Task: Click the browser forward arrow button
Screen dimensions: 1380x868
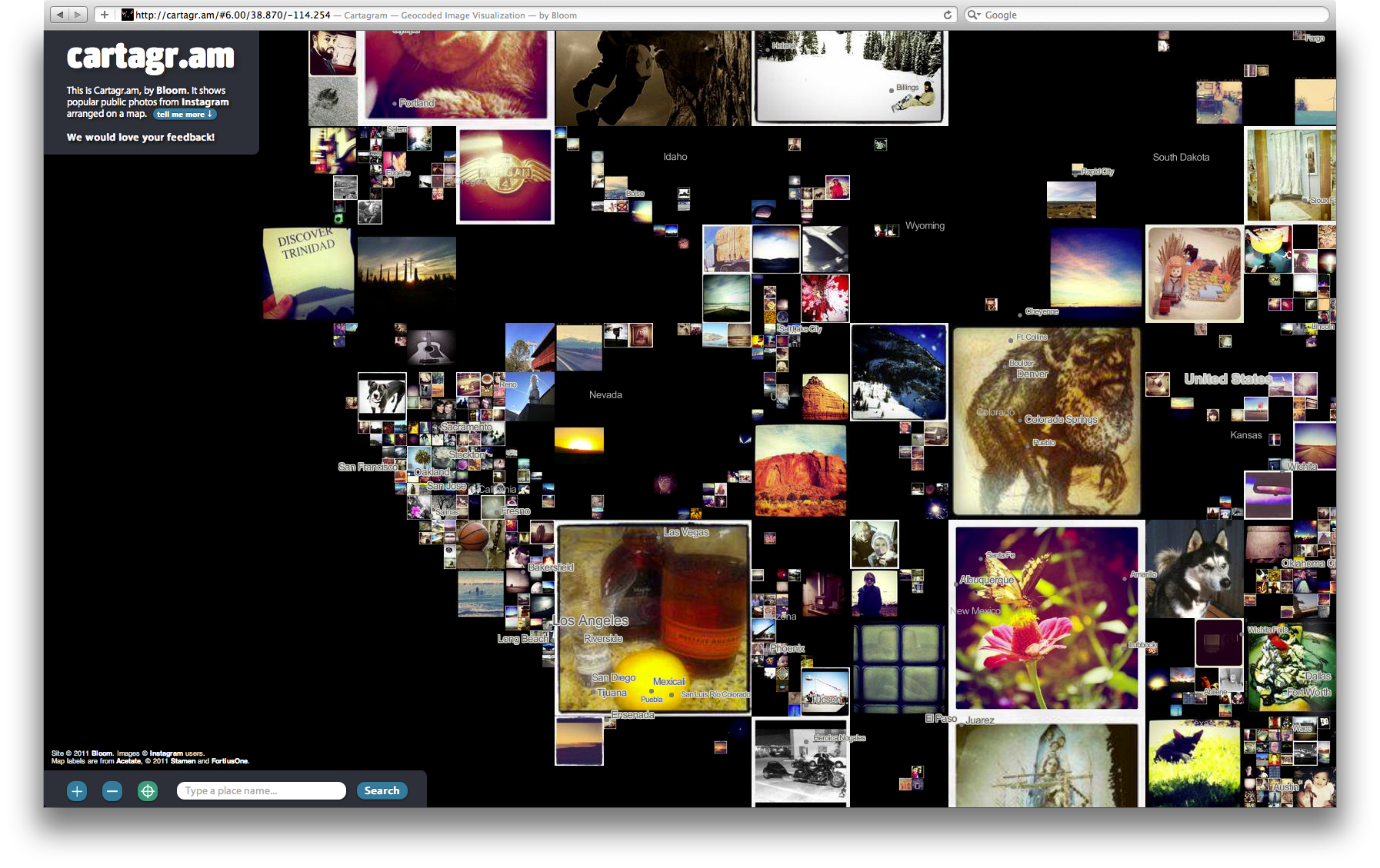Action: 78,15
